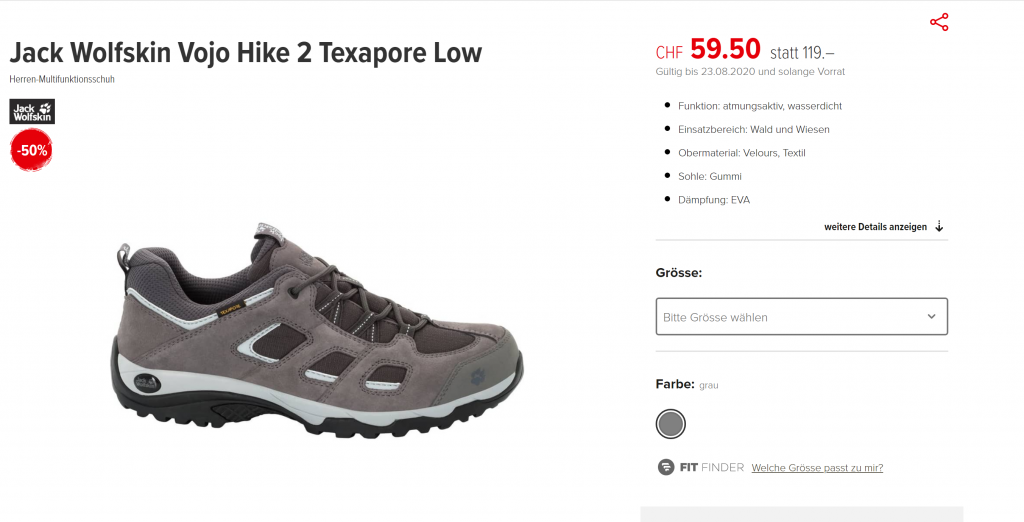Click the Einsatzbereich: Wald und Wiesen bullet

tap(753, 129)
